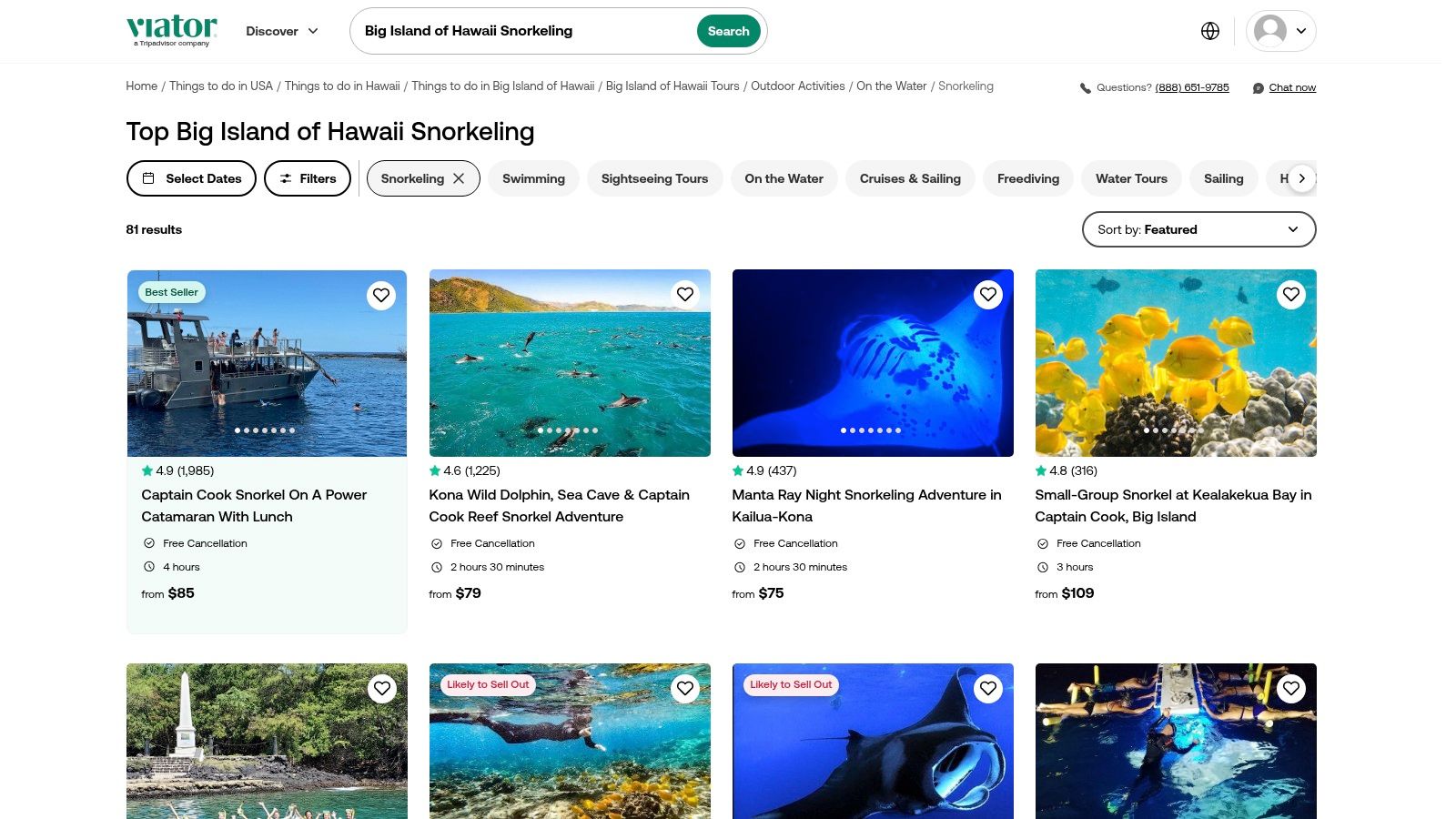Click the 4.8 (316) rating

[1067, 470]
